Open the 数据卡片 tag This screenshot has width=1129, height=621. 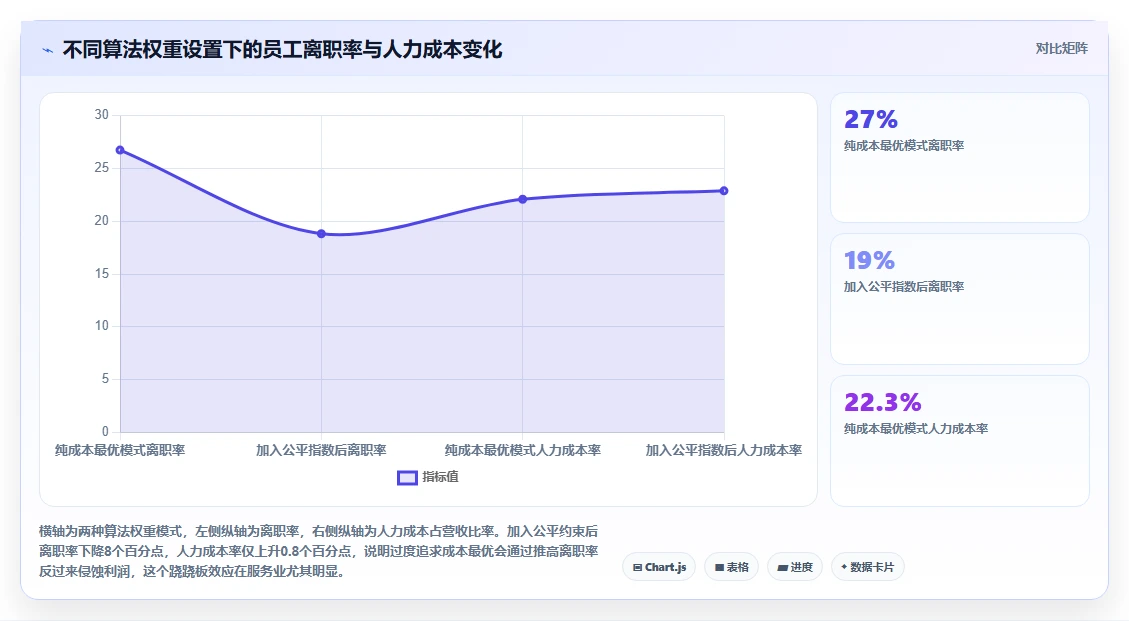[x=867, y=567]
